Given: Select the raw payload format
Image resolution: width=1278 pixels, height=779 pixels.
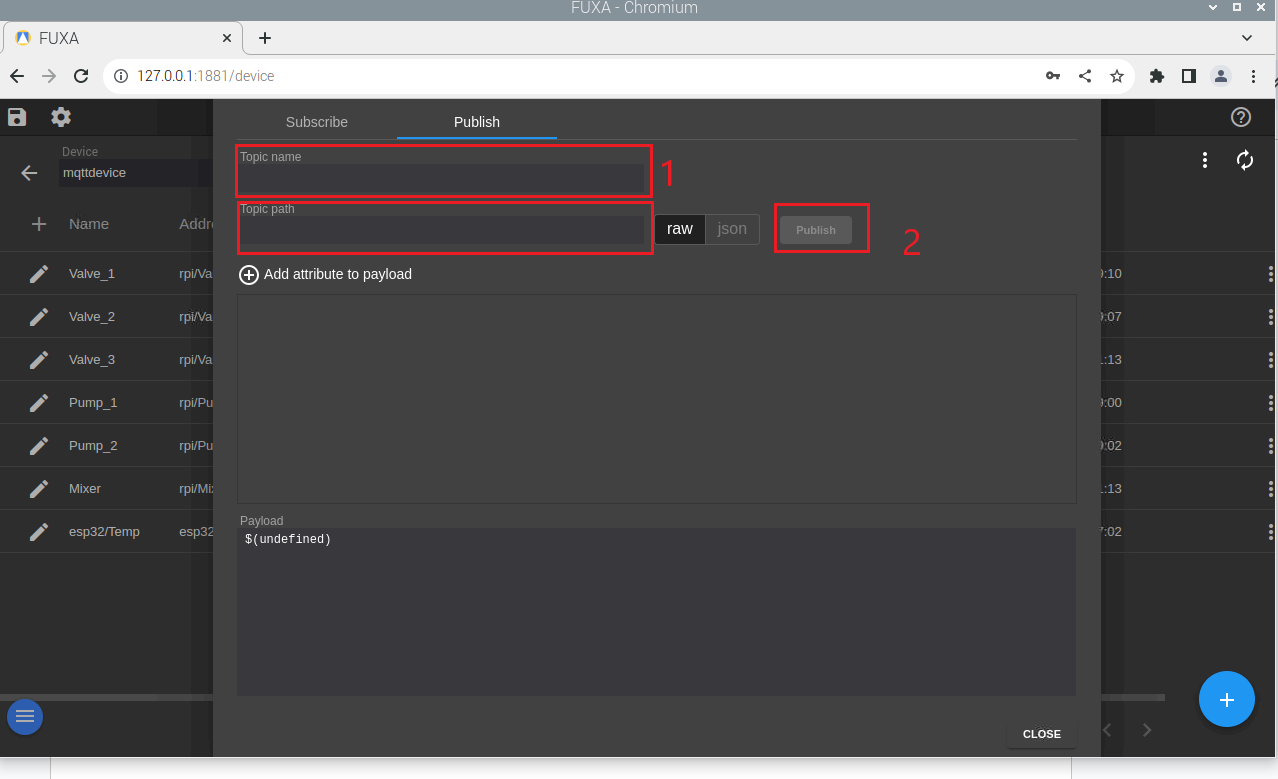Looking at the screenshot, I should click(x=680, y=229).
